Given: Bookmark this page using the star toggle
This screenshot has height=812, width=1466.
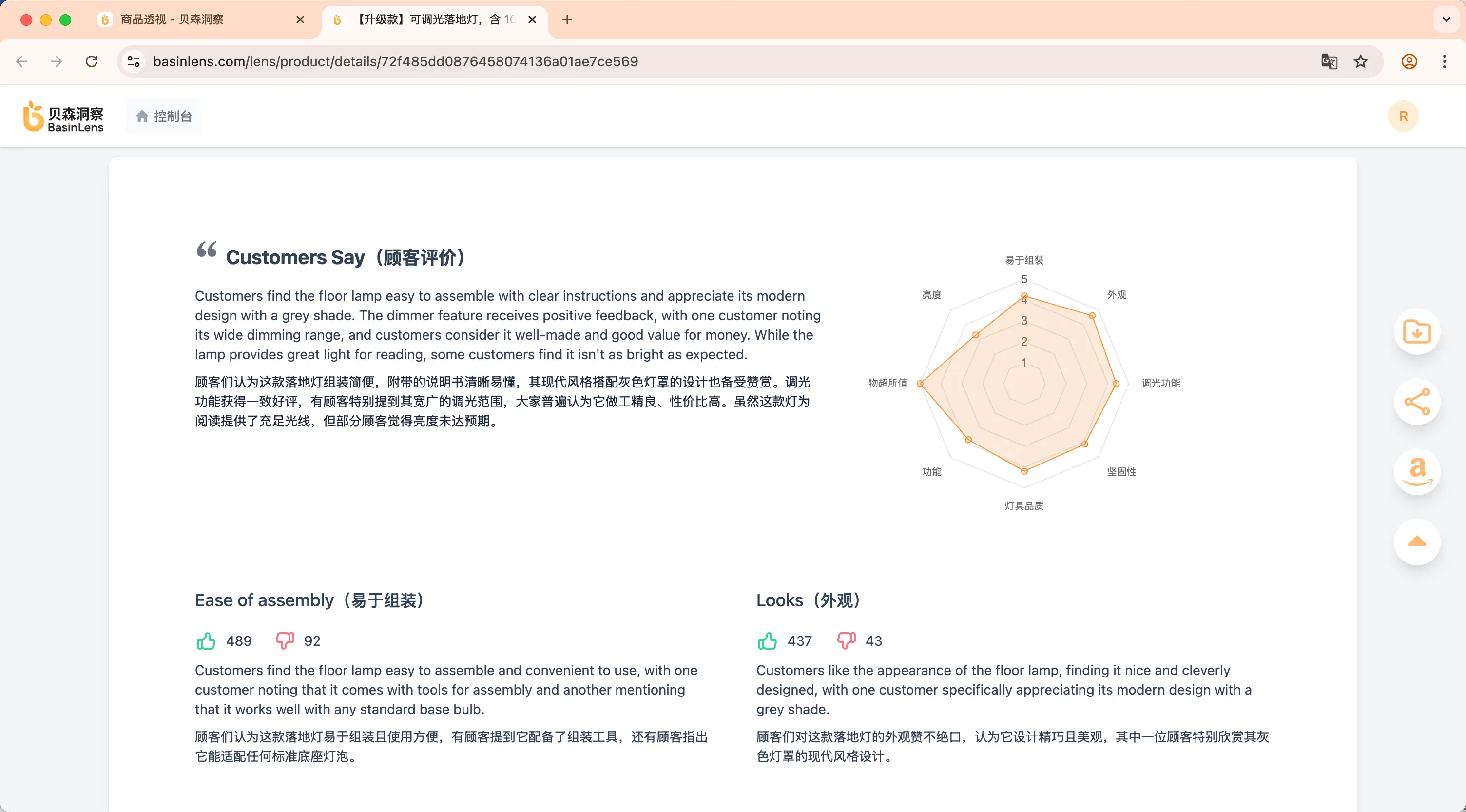Looking at the screenshot, I should 1360,61.
